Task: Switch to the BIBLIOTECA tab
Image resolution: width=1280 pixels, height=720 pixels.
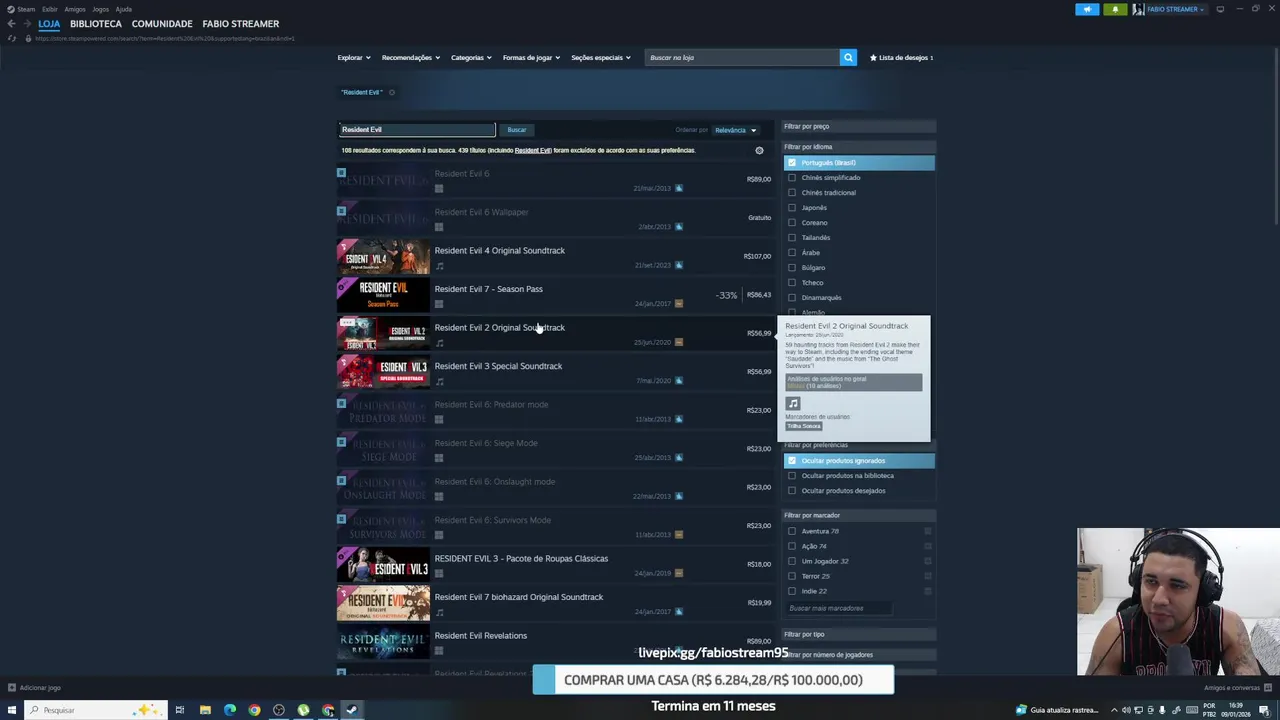Action: tap(96, 24)
